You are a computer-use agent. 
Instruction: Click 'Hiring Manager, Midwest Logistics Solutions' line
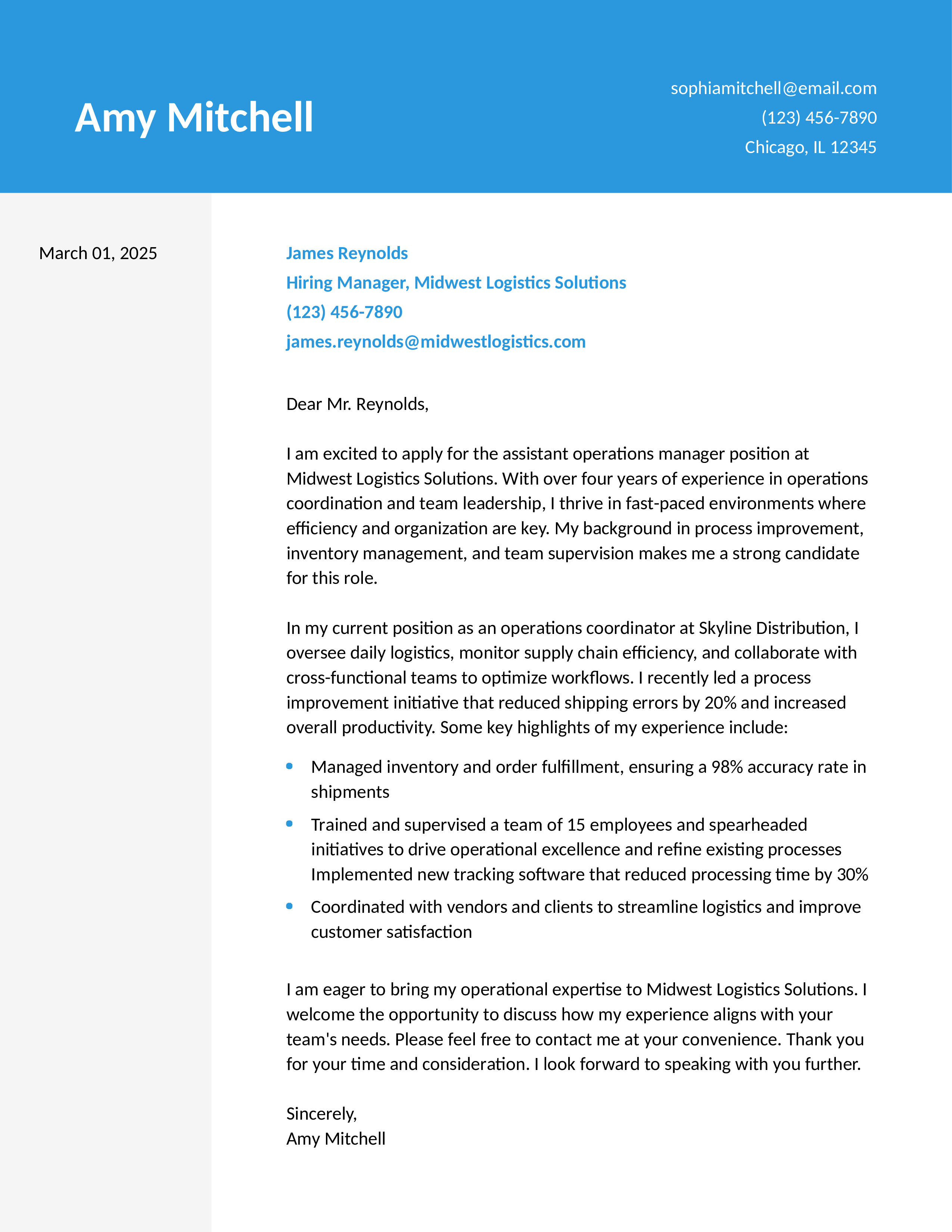[x=456, y=283]
